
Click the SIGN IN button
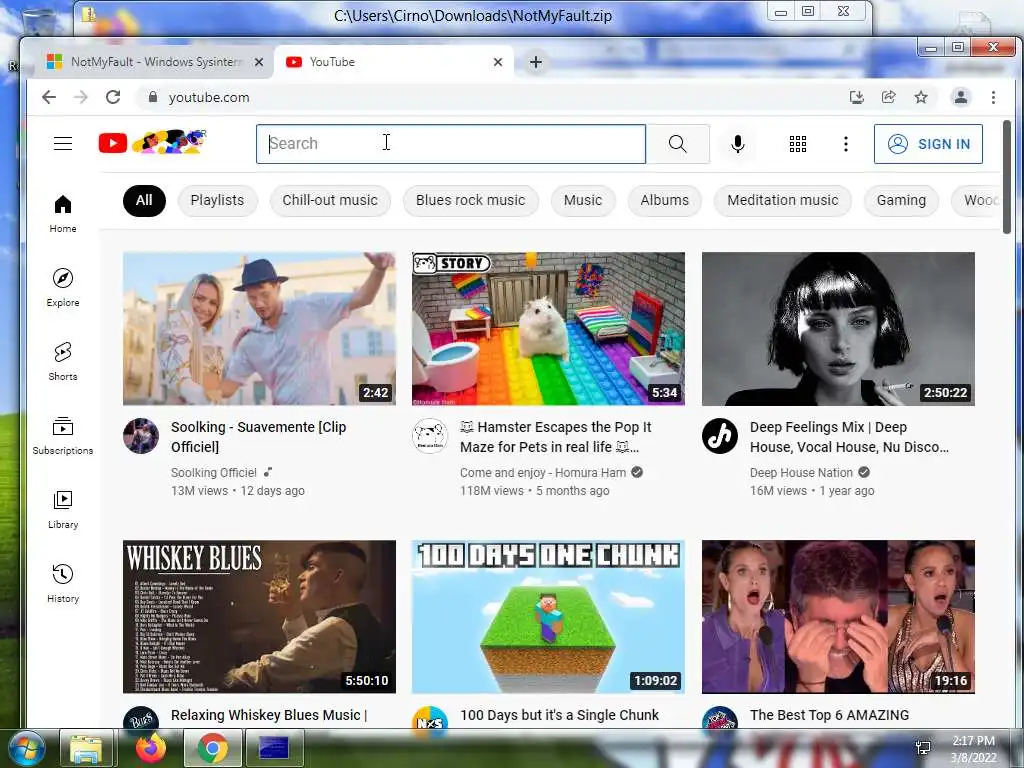point(928,144)
